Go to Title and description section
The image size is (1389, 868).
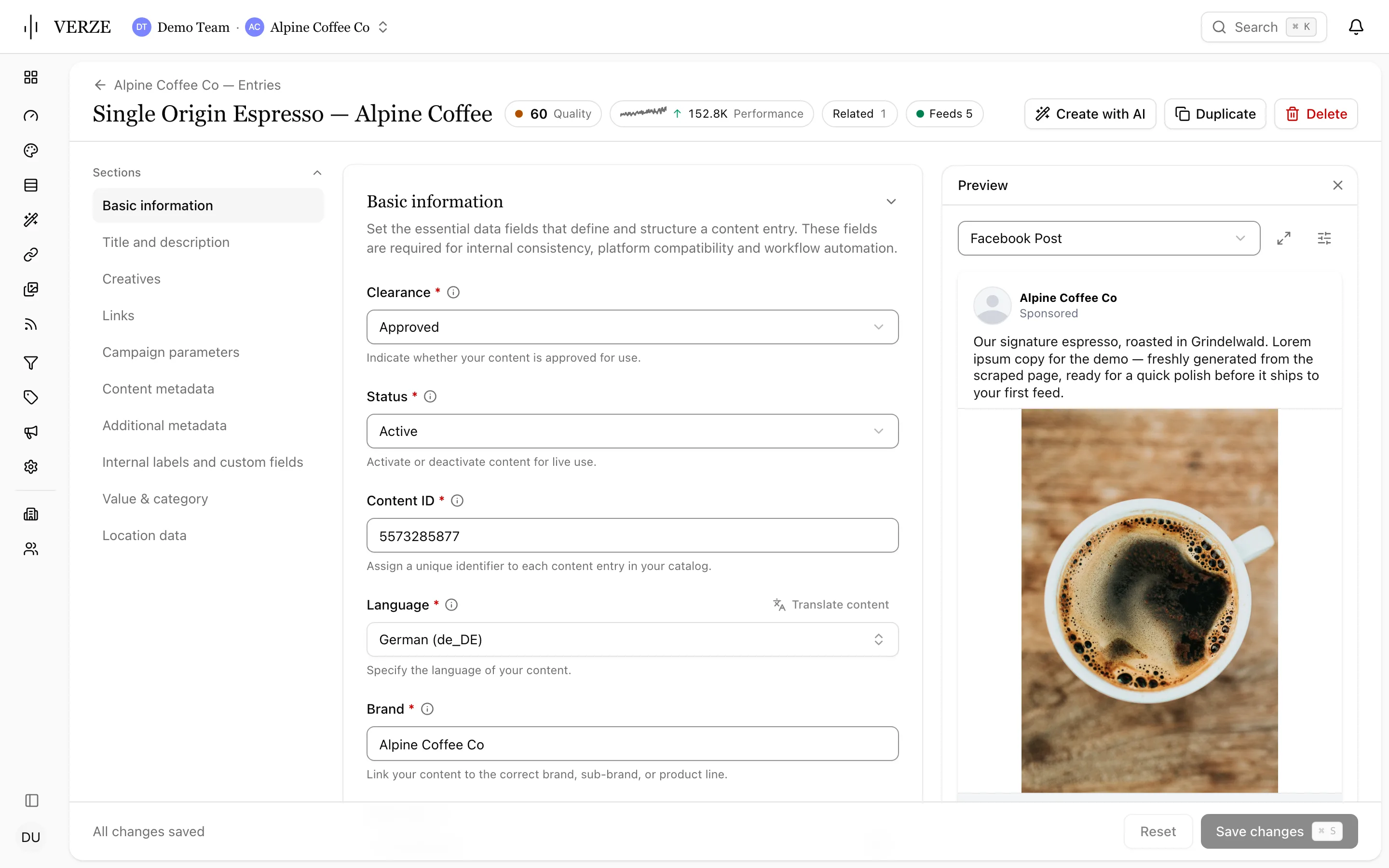coord(166,242)
